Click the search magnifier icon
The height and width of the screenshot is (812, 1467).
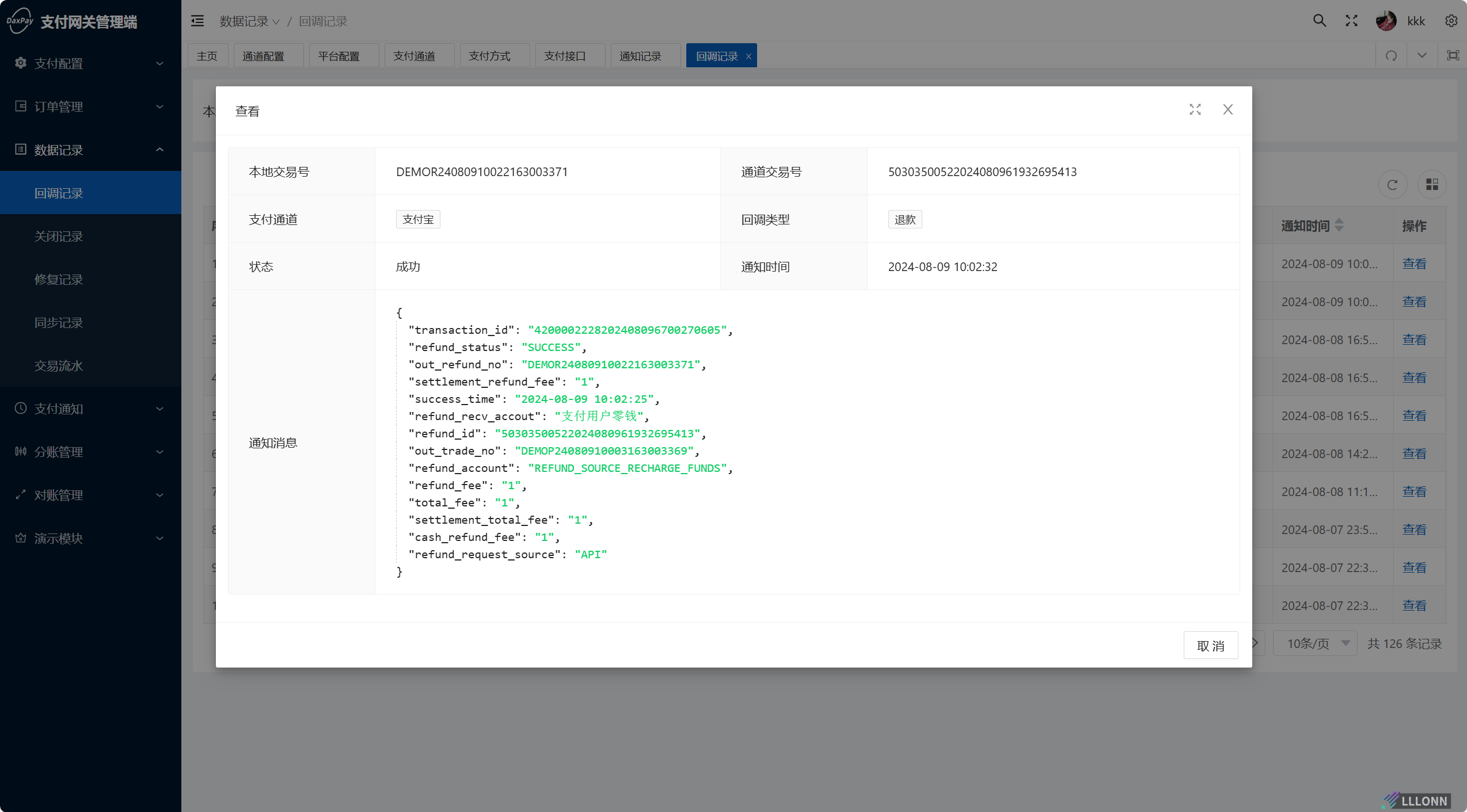click(1319, 21)
